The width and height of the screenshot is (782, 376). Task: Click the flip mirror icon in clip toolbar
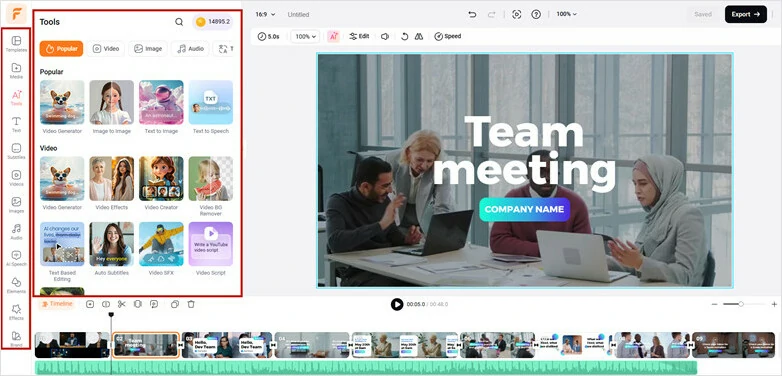419,36
